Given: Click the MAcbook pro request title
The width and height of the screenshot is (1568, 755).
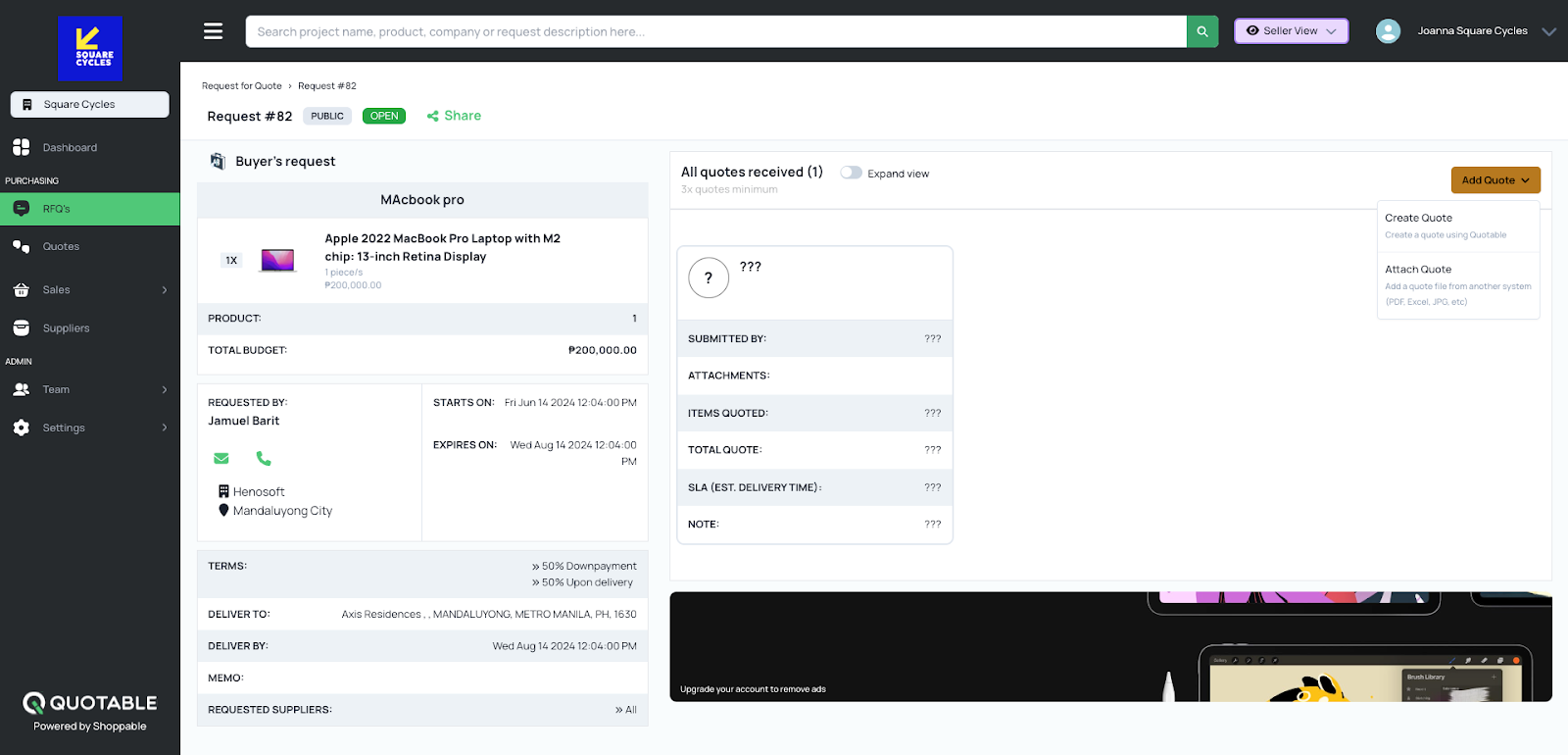Looking at the screenshot, I should [x=422, y=200].
